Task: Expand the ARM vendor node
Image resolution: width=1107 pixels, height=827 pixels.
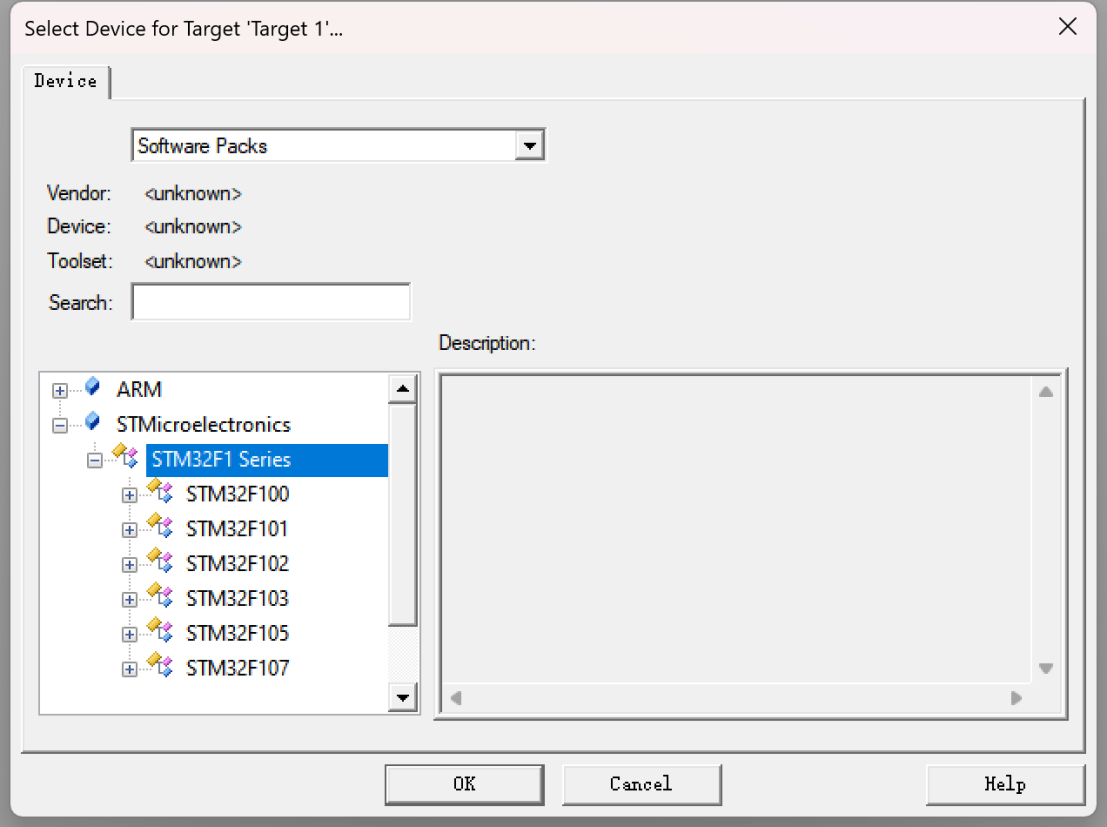Action: [x=60, y=391]
